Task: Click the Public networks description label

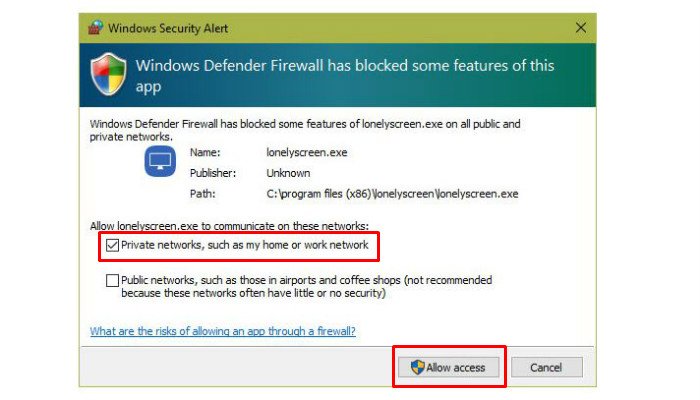Action: [x=306, y=287]
